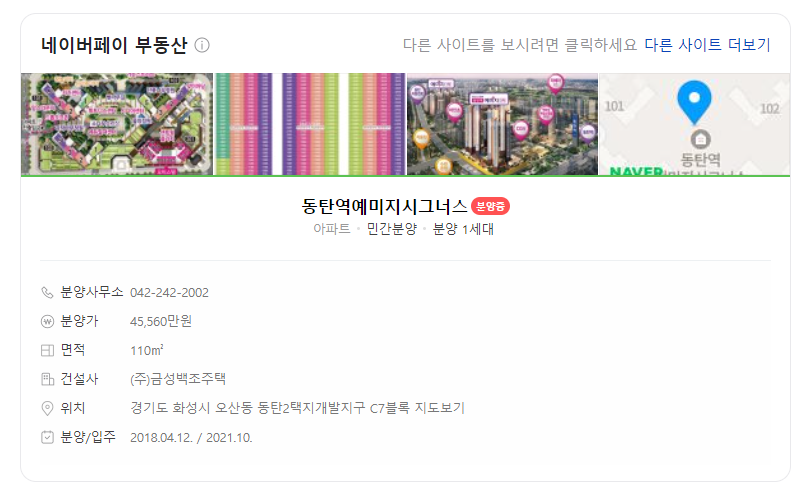The height and width of the screenshot is (485, 799).
Task: Click the info icon beside 네이버페이 부동산
Action: [x=202, y=45]
